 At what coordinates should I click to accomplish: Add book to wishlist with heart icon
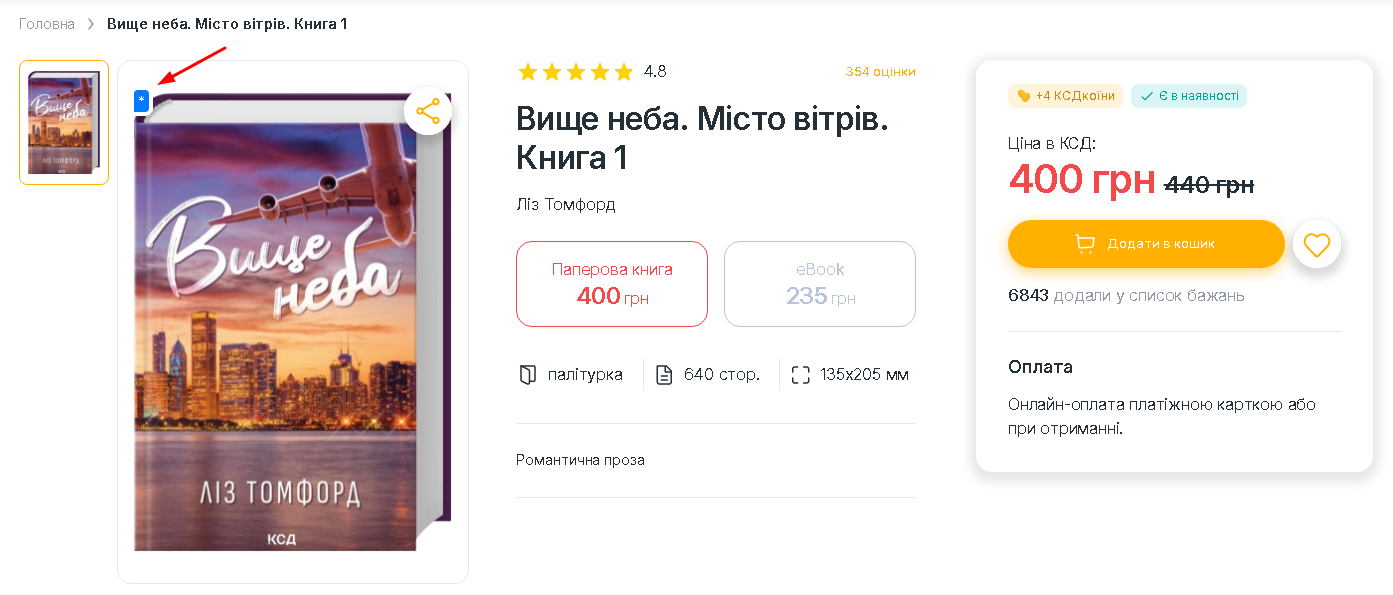[1317, 244]
